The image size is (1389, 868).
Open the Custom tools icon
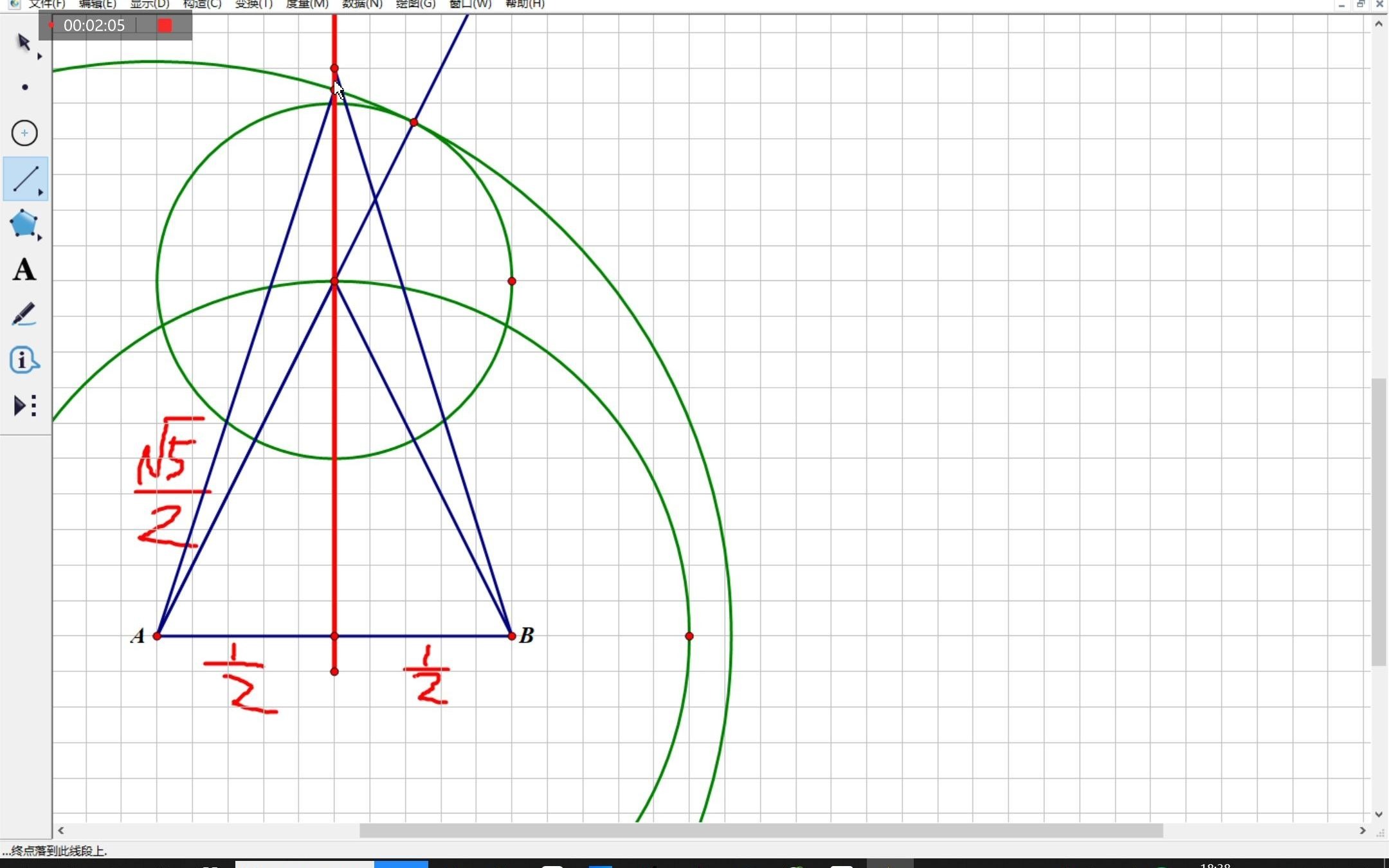24,406
